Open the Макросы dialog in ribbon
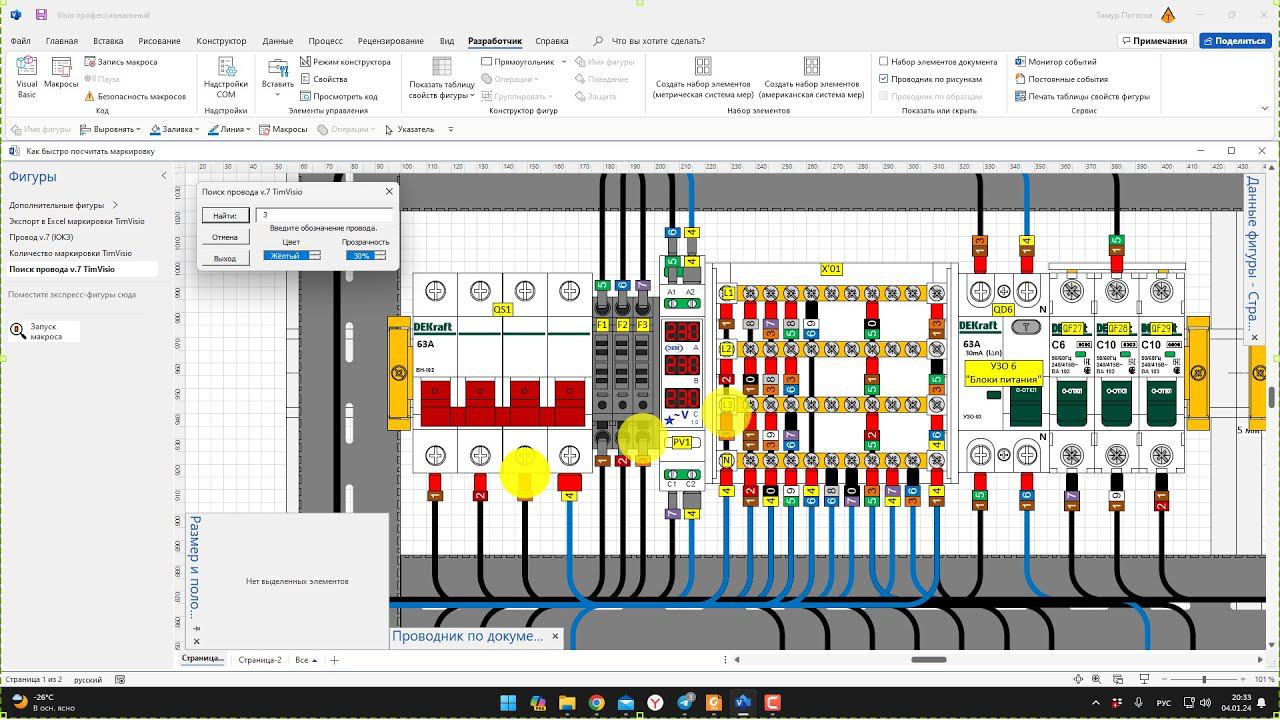The image size is (1280, 720). tap(61, 78)
